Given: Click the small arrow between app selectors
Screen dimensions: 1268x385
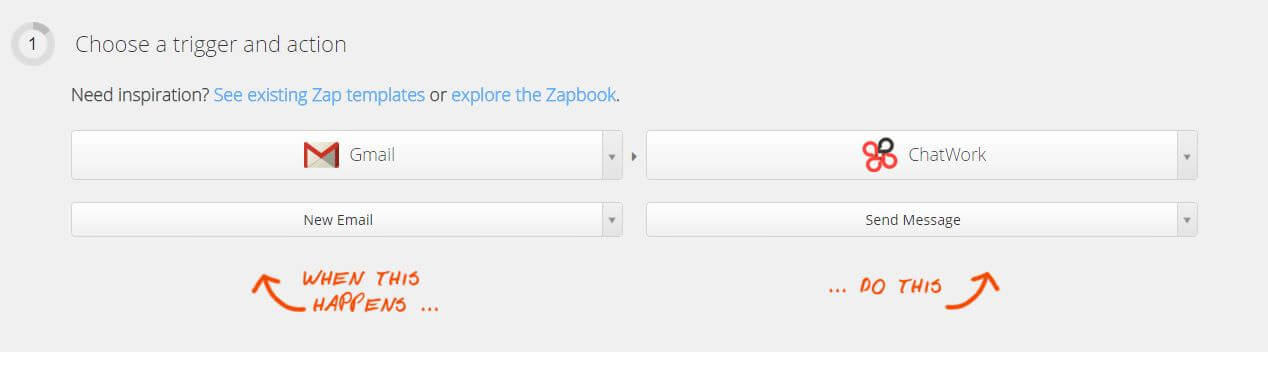Looking at the screenshot, I should click(x=634, y=156).
